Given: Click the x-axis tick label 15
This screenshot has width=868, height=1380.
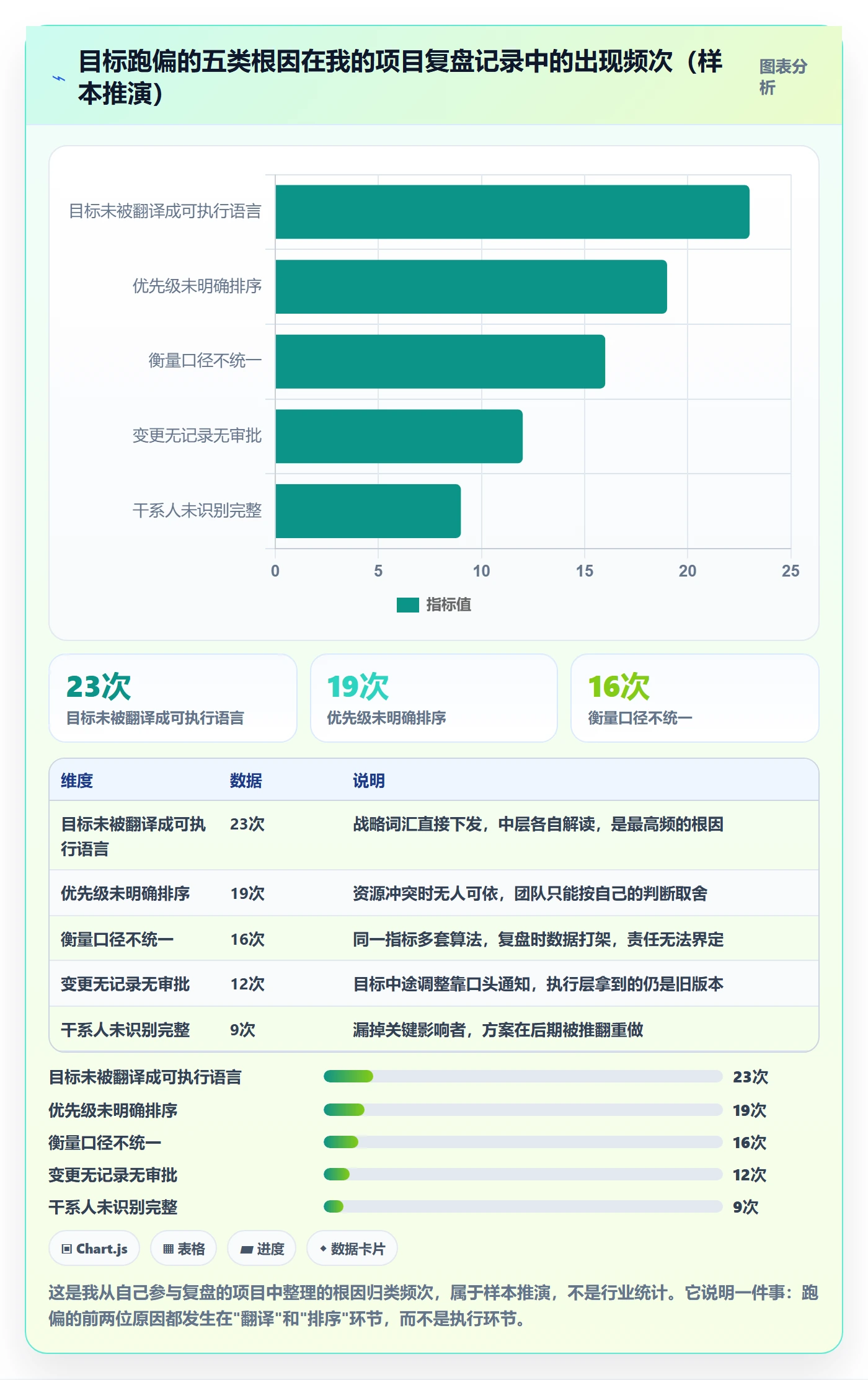Looking at the screenshot, I should click(x=584, y=571).
